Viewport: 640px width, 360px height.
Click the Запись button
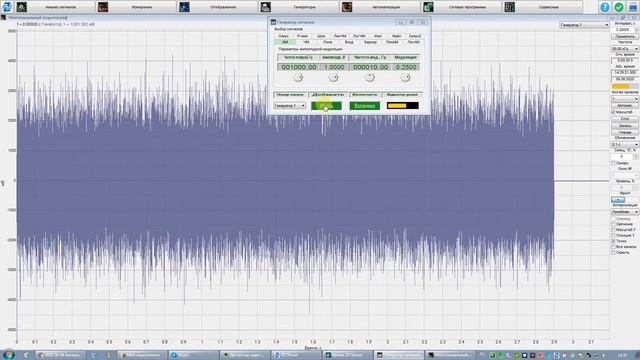(624, 126)
